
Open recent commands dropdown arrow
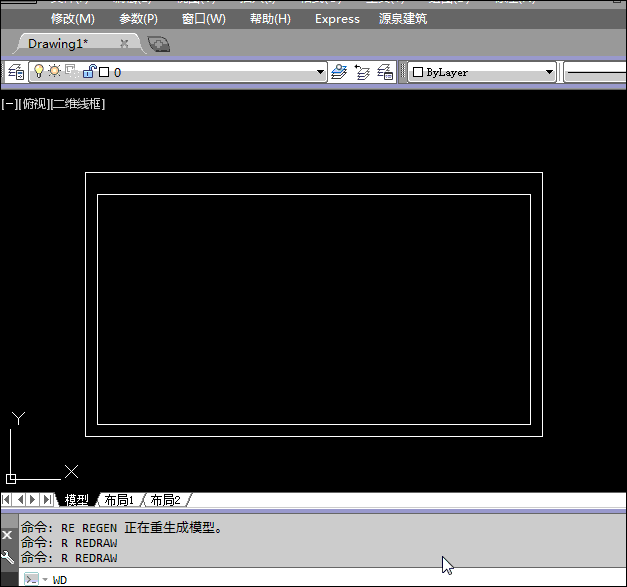click(x=45, y=579)
